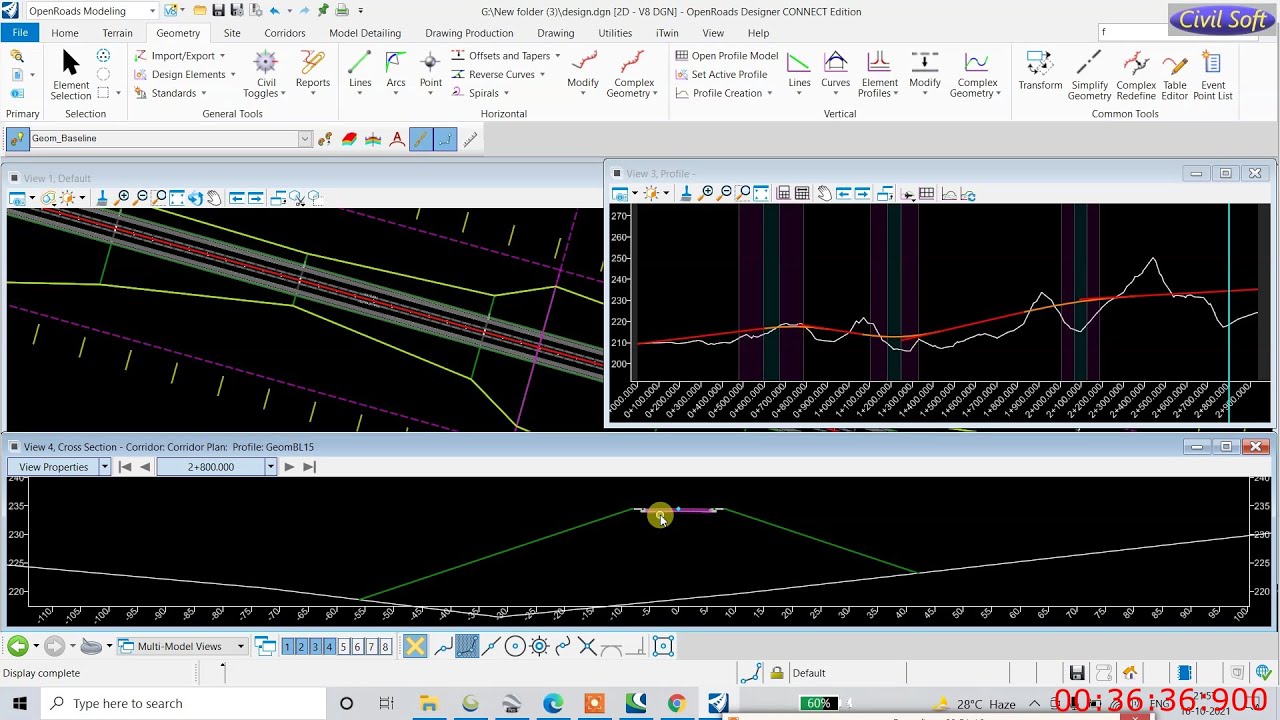Open the File tab
Screen dimensions: 1280x720
coord(20,33)
